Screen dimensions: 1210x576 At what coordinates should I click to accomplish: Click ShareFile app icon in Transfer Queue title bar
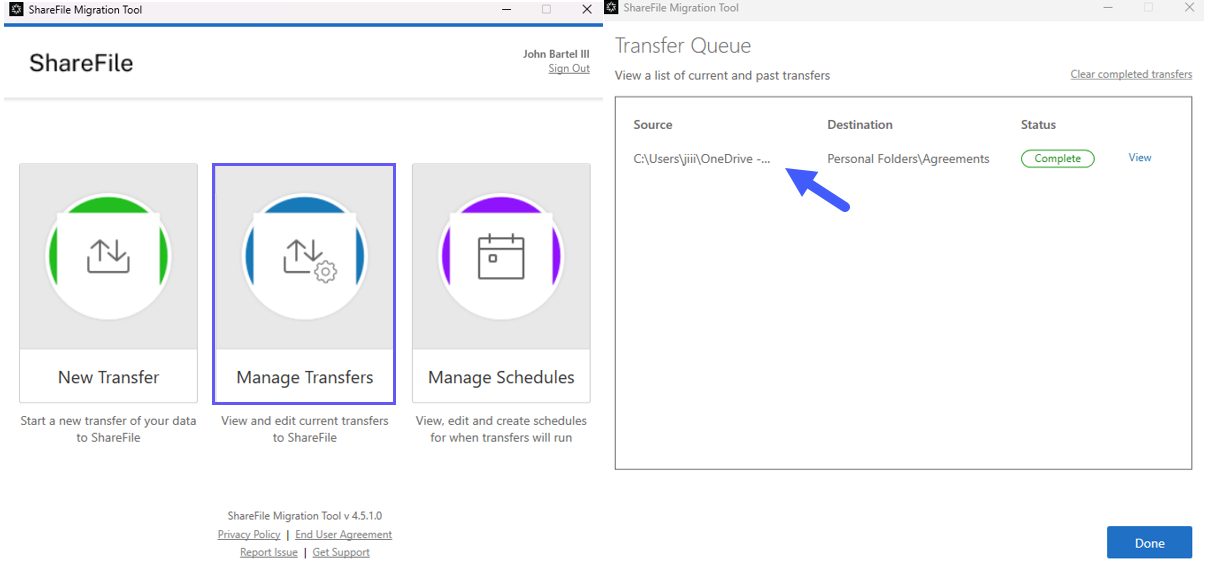point(611,8)
